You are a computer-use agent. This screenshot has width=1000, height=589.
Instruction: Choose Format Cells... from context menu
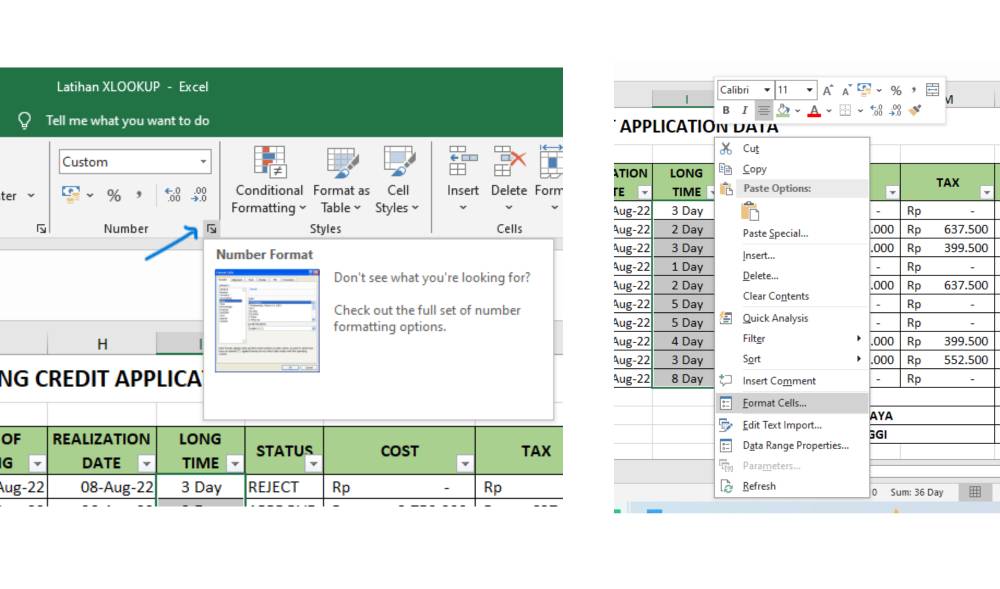(792, 403)
